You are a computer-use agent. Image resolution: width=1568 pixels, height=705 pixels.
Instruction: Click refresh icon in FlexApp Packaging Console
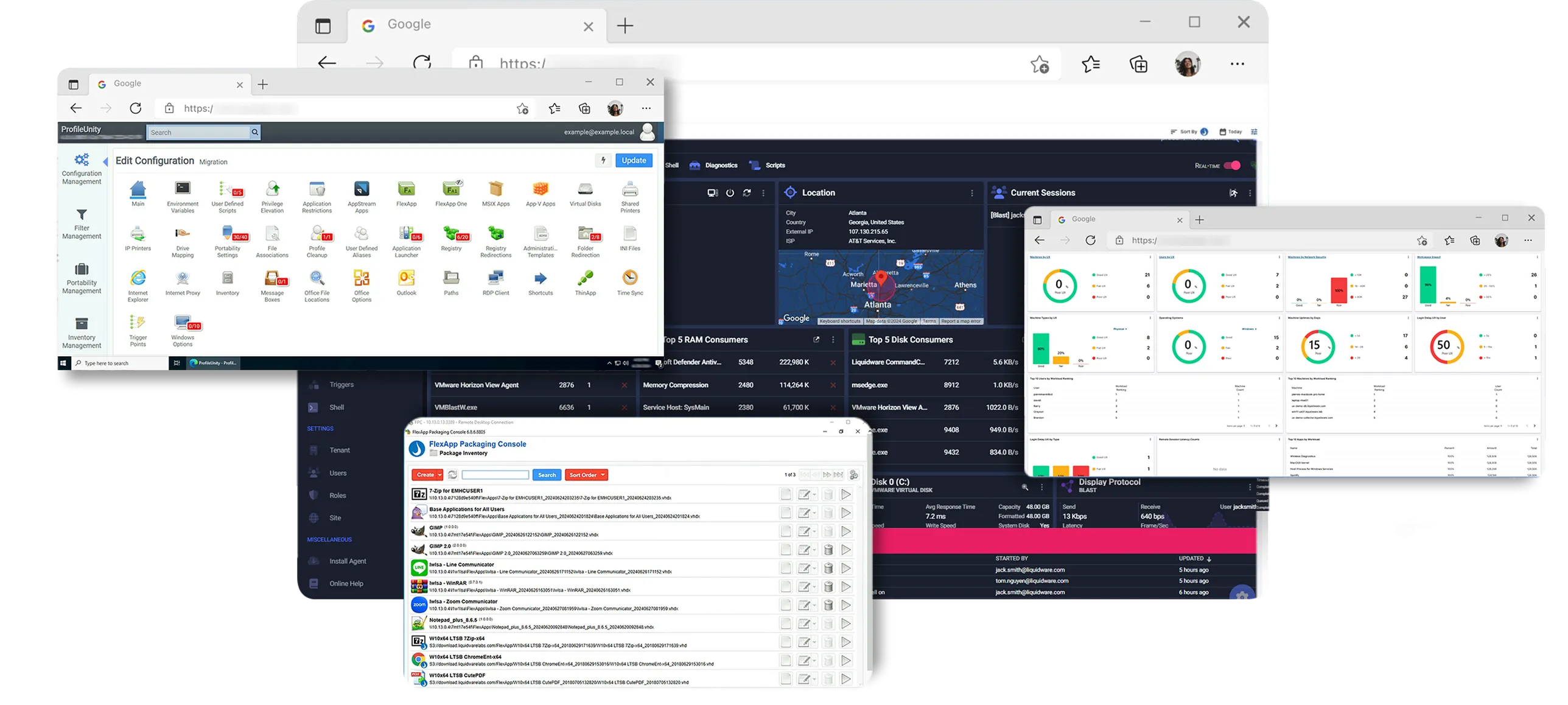(x=452, y=475)
